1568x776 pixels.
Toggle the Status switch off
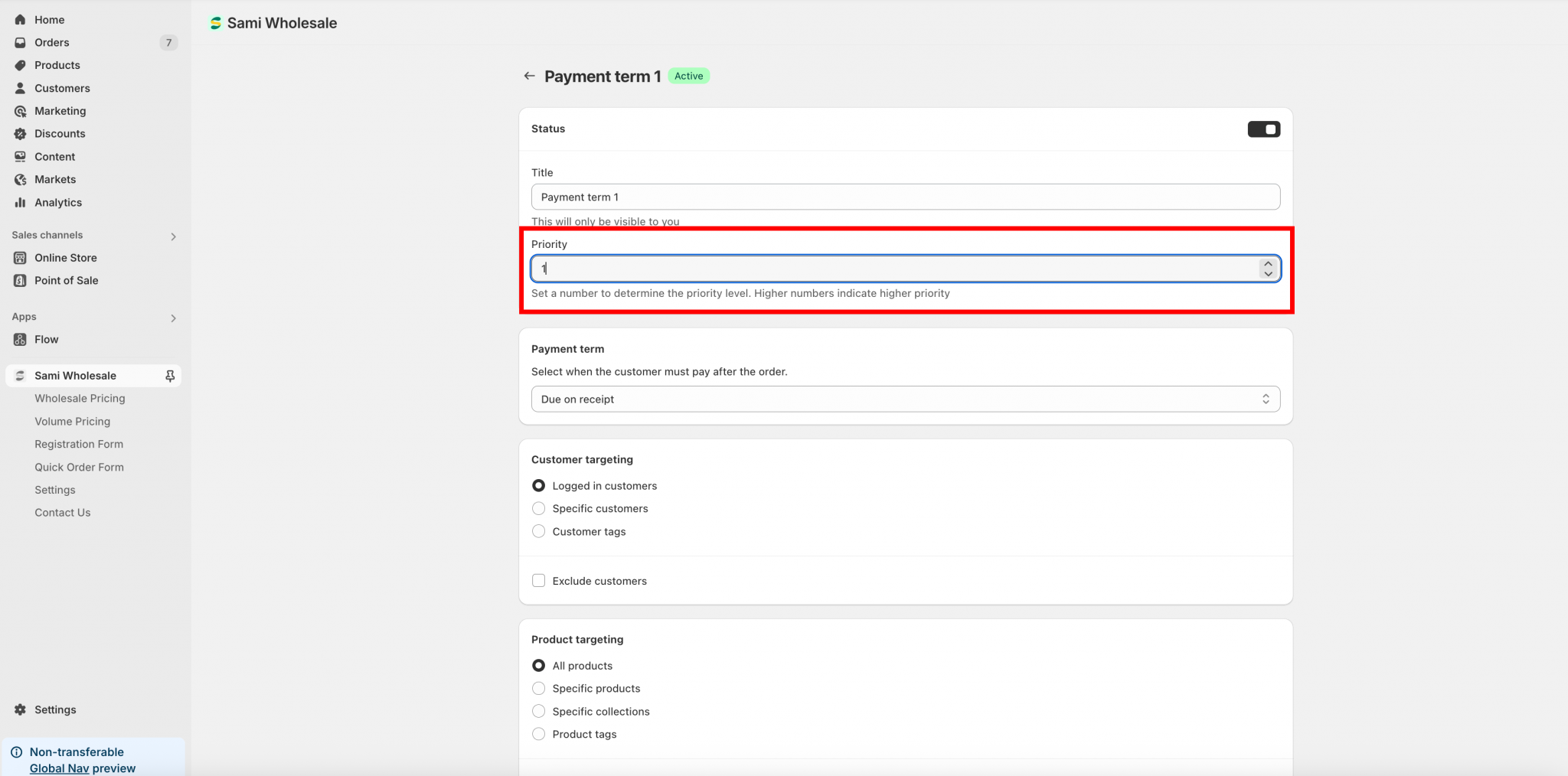click(x=1263, y=129)
